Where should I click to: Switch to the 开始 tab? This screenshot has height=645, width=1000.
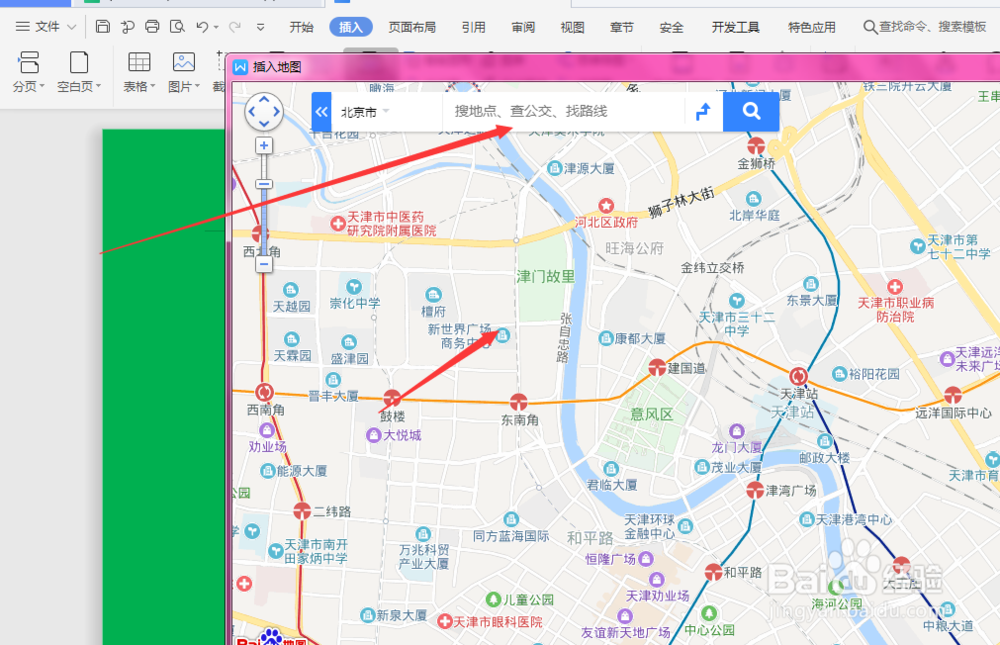301,27
